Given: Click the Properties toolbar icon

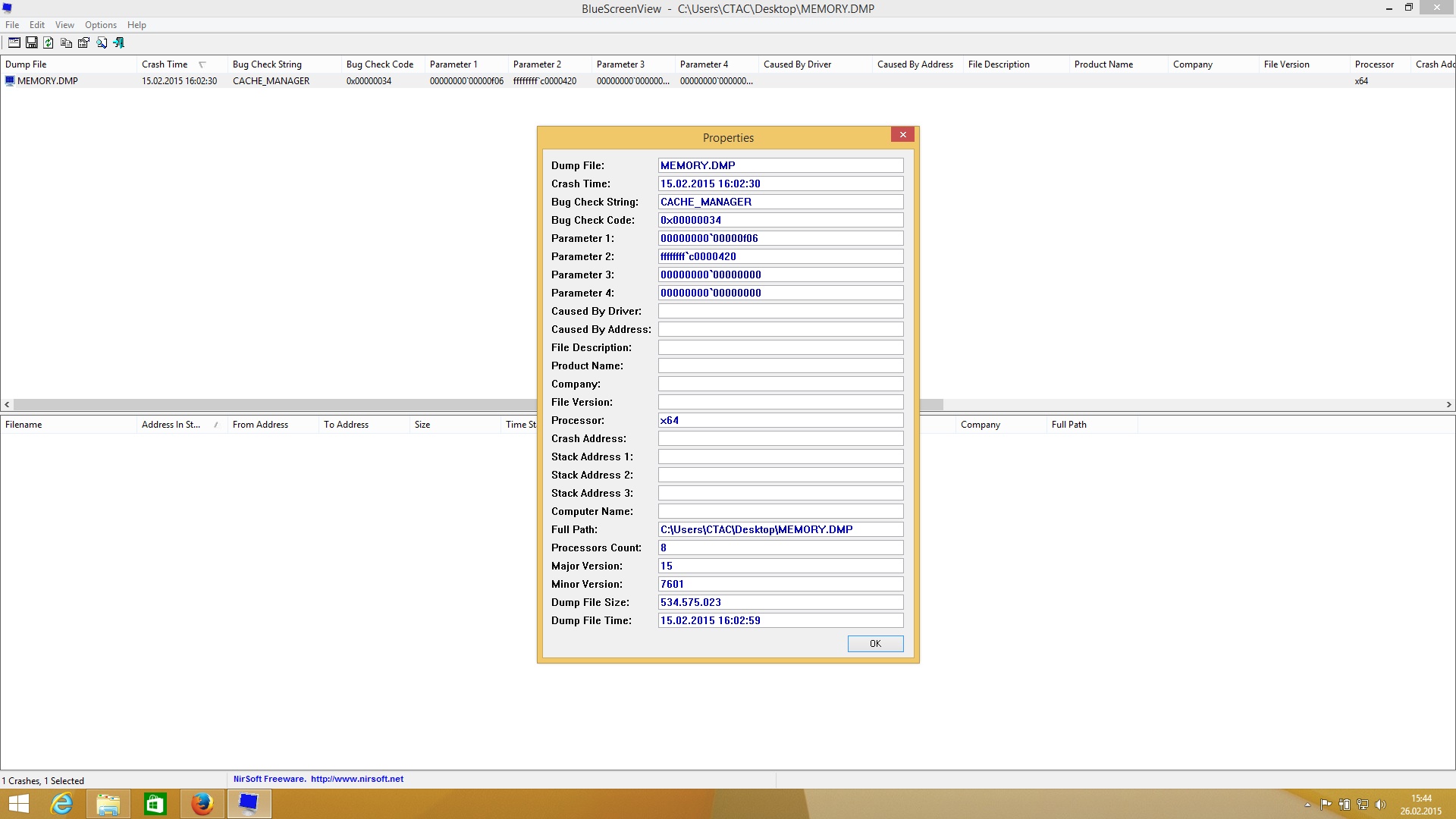Looking at the screenshot, I should [x=83, y=43].
